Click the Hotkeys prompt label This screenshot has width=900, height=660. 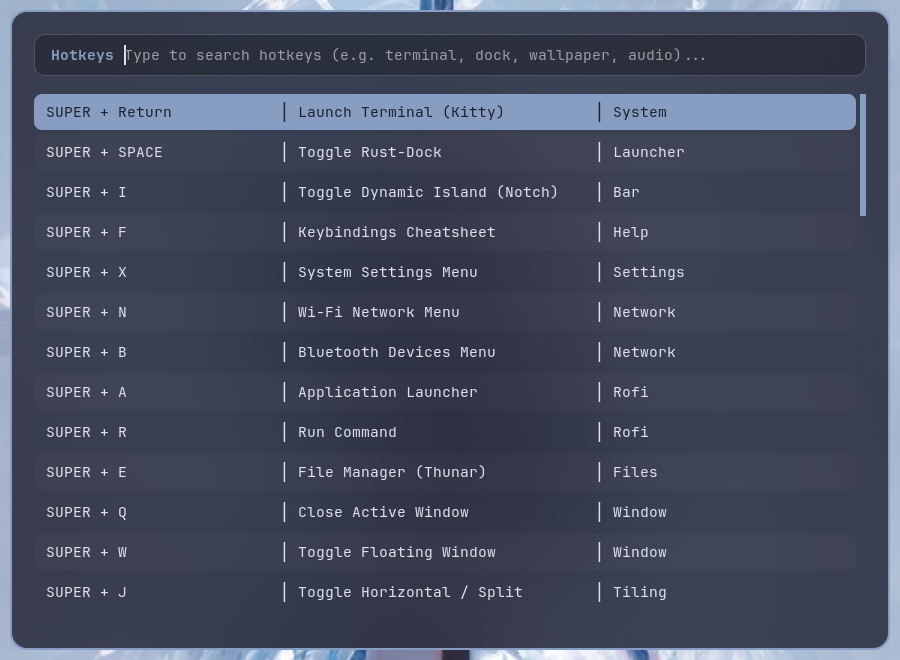(82, 56)
